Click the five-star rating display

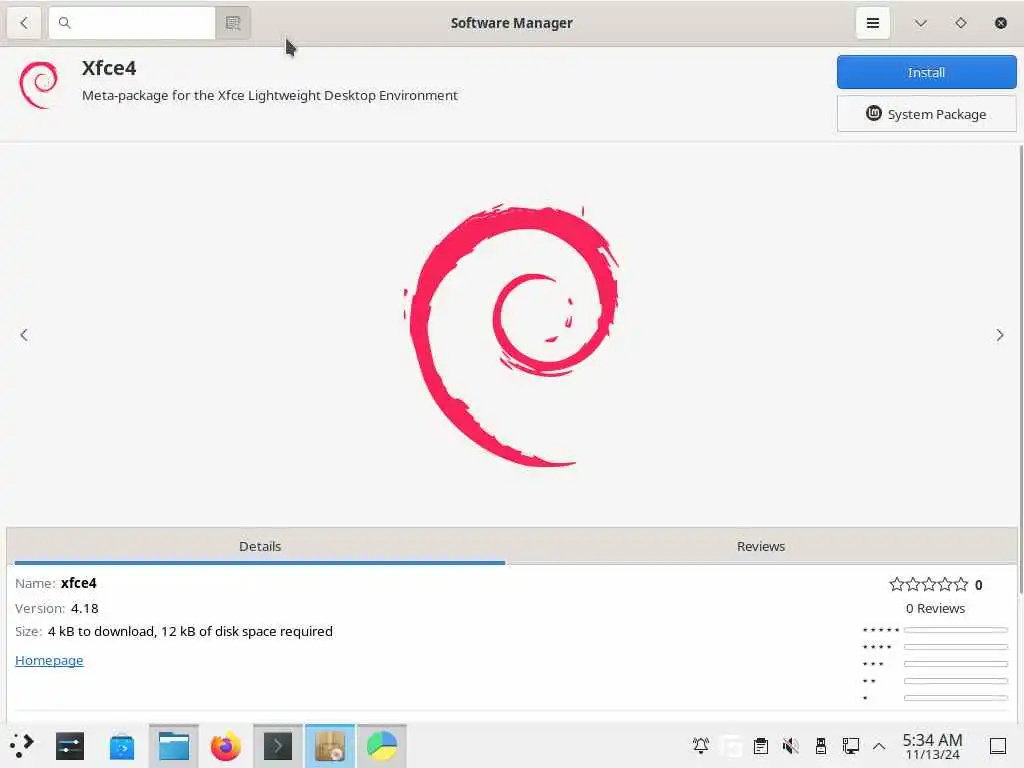tap(928, 584)
